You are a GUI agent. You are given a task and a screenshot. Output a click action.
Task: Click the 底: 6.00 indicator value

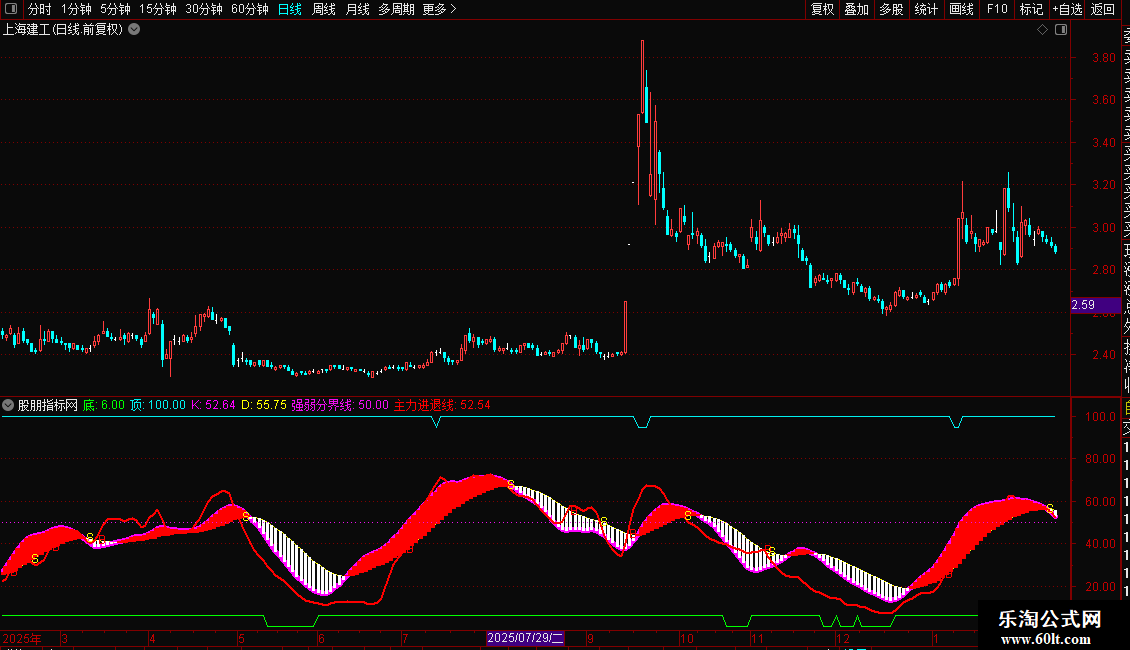pyautogui.click(x=104, y=405)
